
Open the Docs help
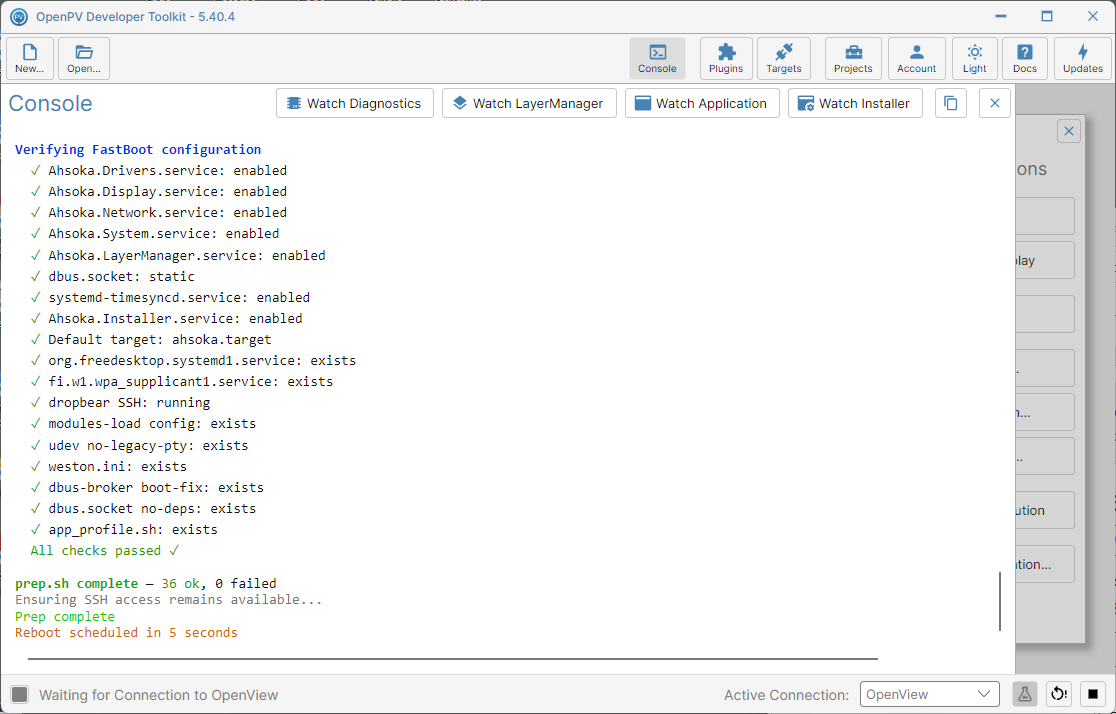pos(1024,58)
